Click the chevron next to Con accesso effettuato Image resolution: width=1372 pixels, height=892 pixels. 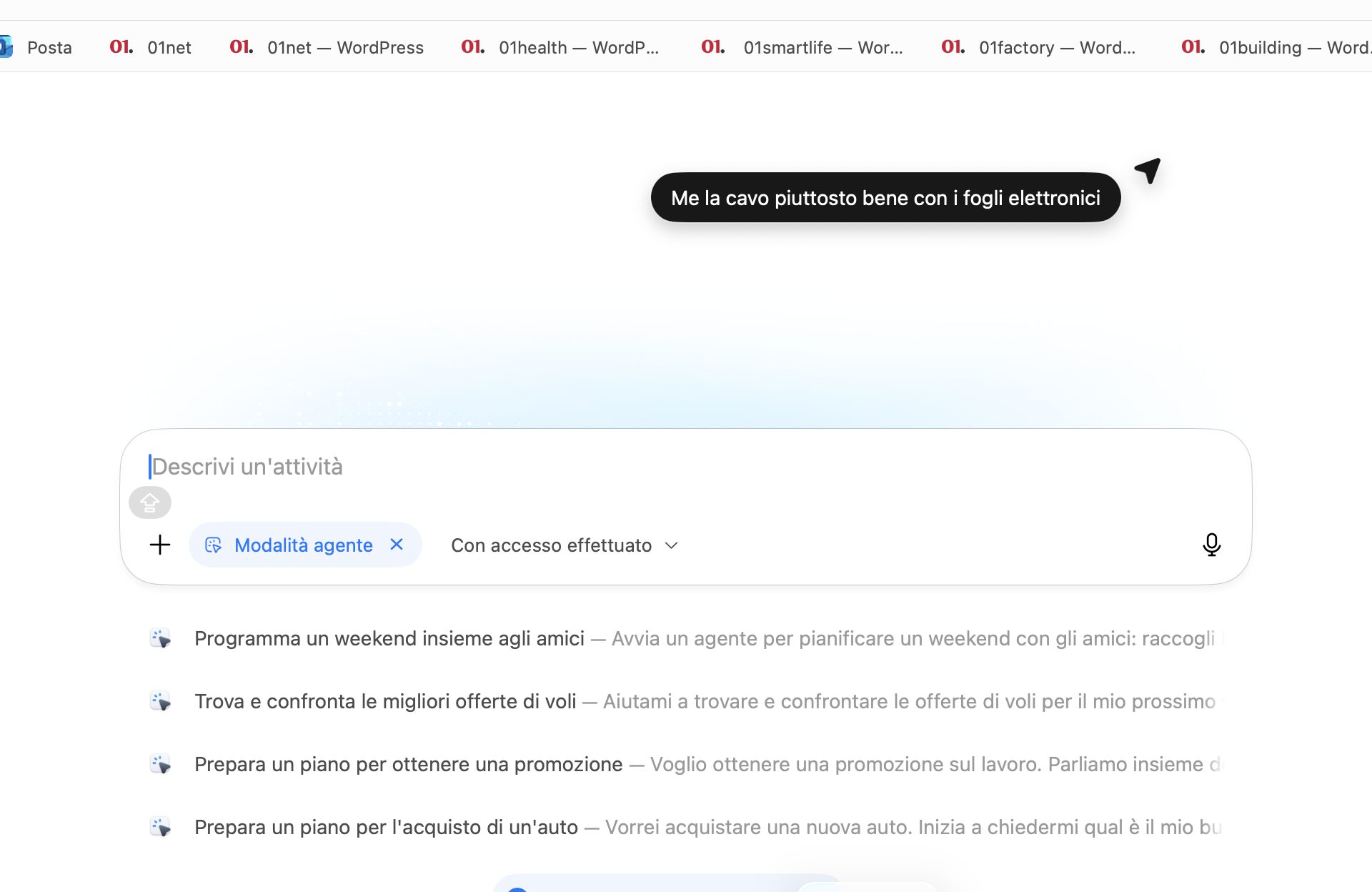tap(671, 545)
